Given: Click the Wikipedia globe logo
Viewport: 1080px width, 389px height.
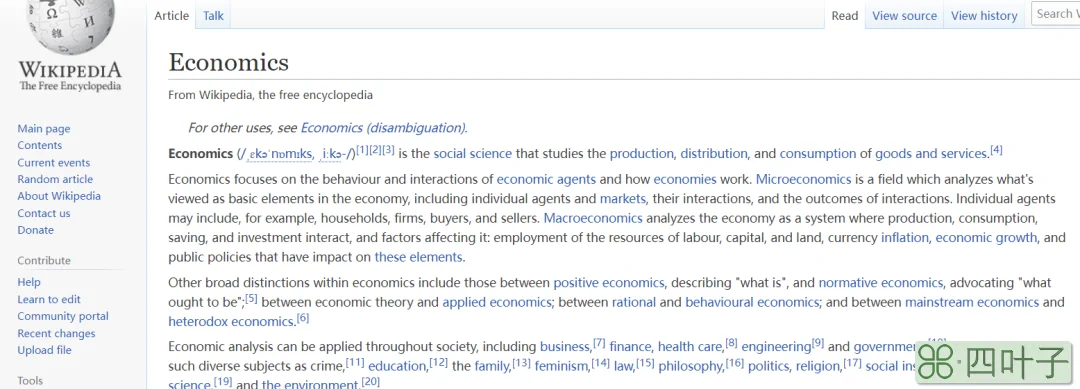Looking at the screenshot, I should point(70,25).
